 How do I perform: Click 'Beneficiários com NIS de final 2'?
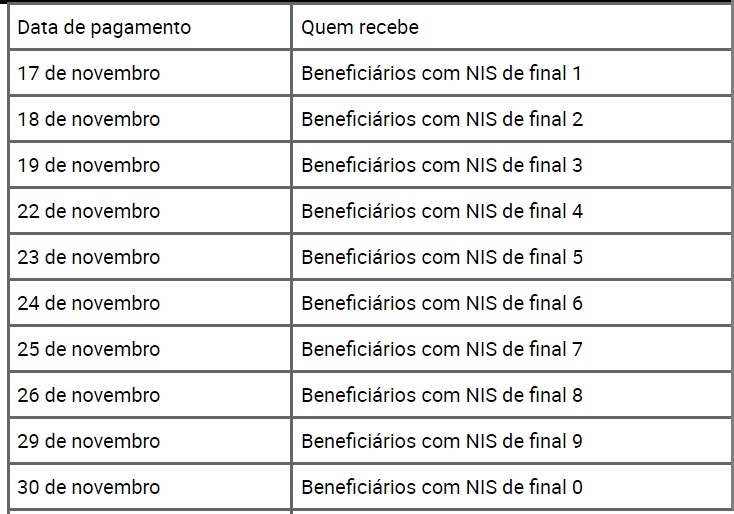point(442,119)
